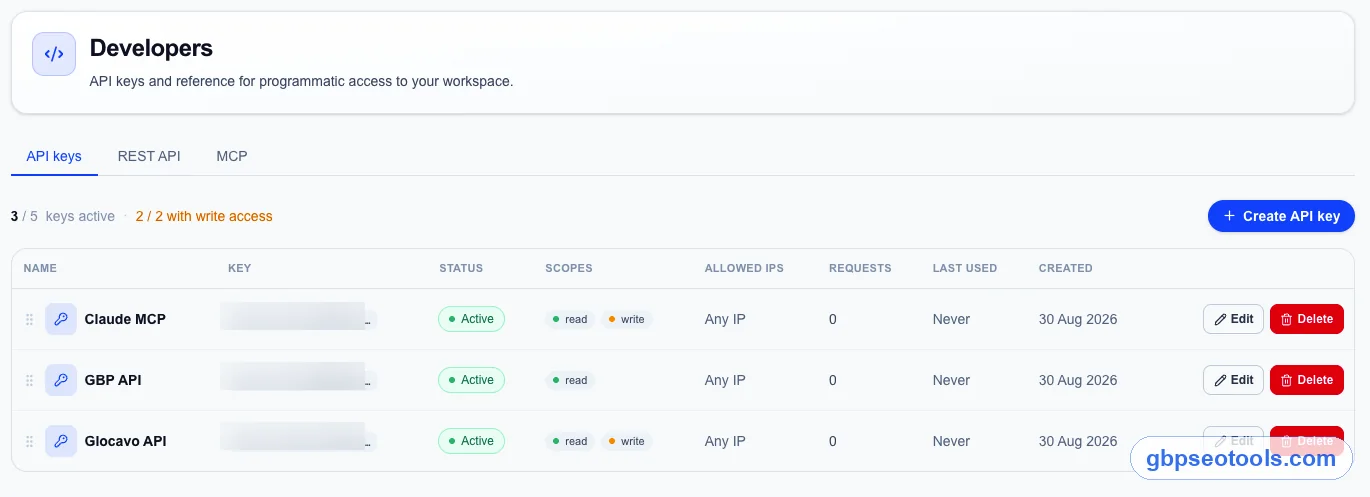Click 'Any IP' in the GBP API row

click(x=725, y=380)
